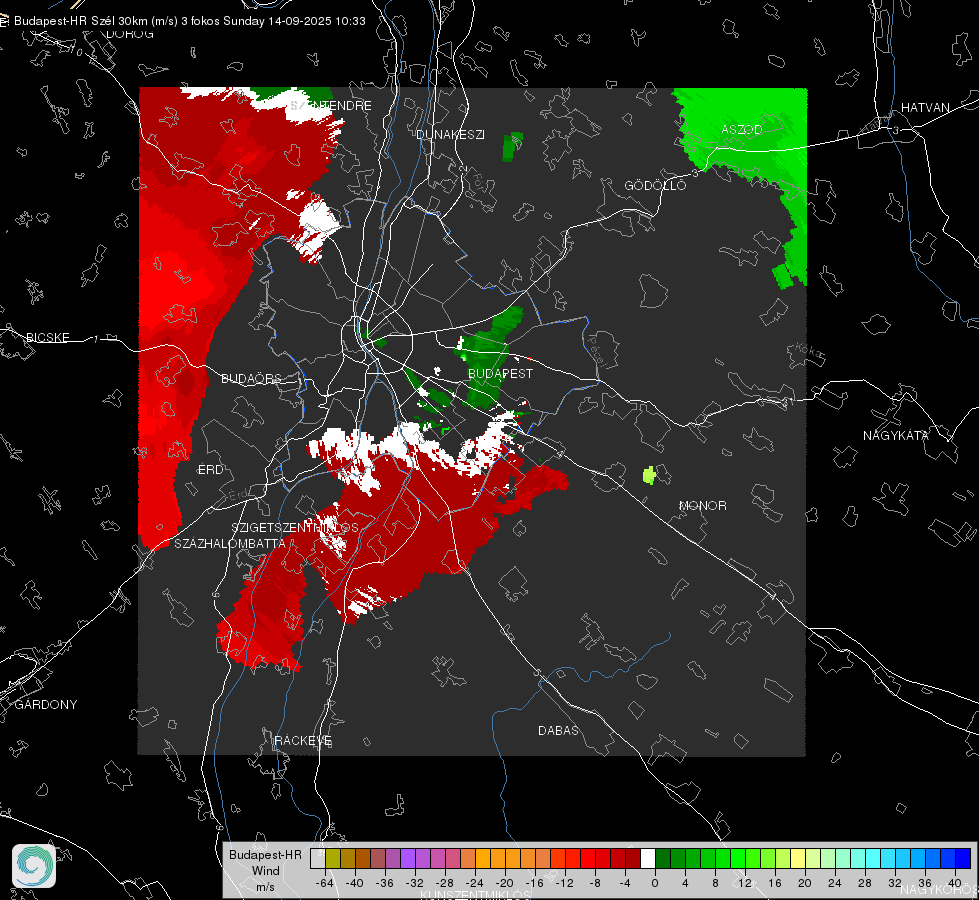Click the white zero-velocity legend swatch
The height and width of the screenshot is (900, 979).
[x=648, y=859]
